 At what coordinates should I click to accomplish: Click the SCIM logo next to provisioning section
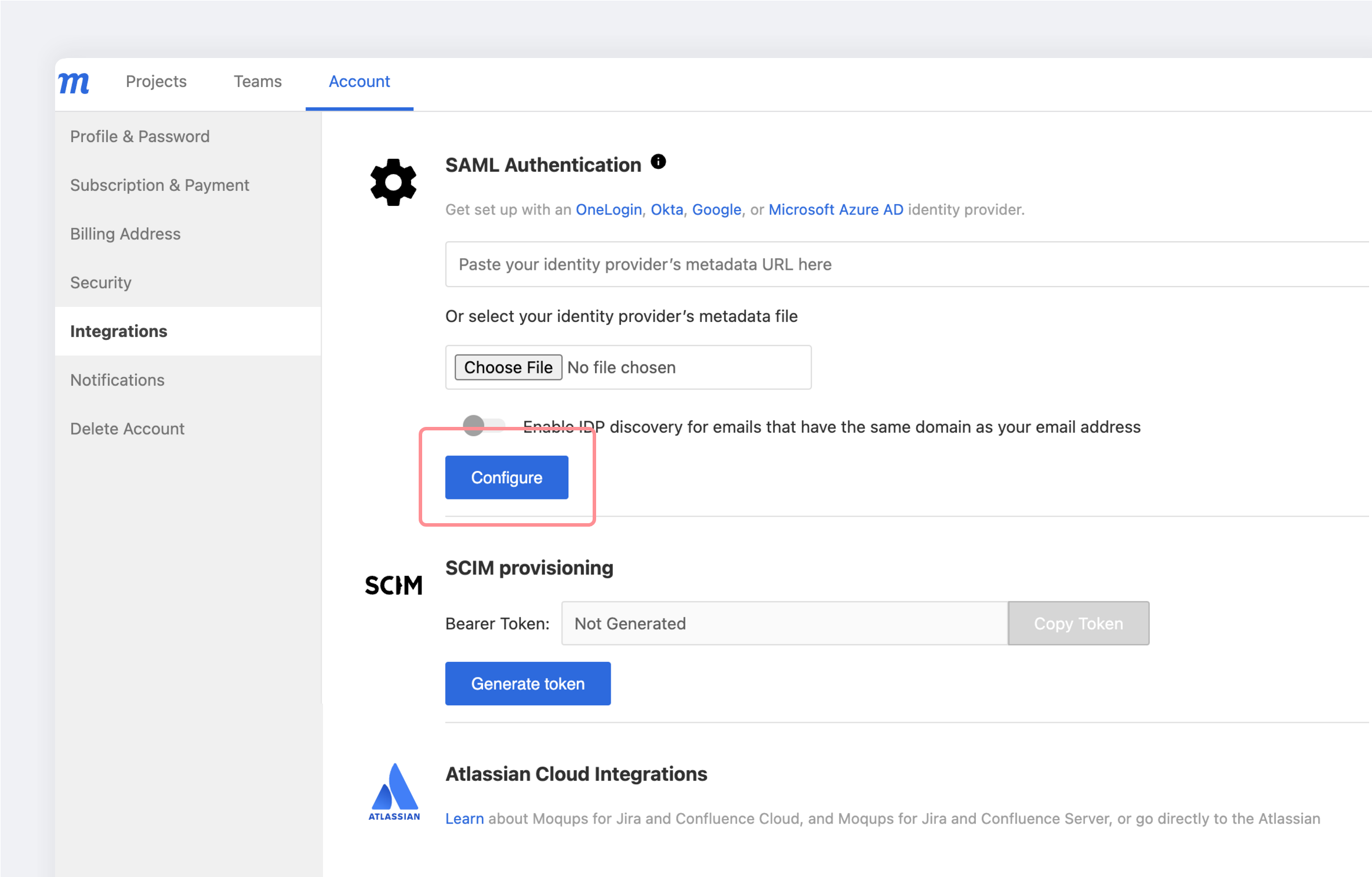[x=393, y=584]
